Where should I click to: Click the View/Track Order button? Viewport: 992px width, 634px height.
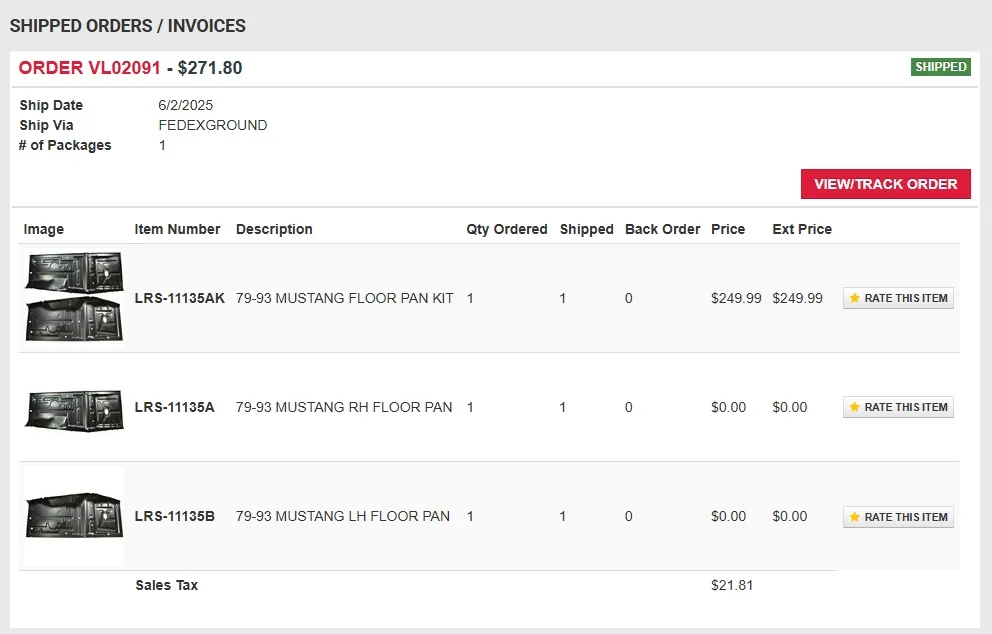(886, 184)
